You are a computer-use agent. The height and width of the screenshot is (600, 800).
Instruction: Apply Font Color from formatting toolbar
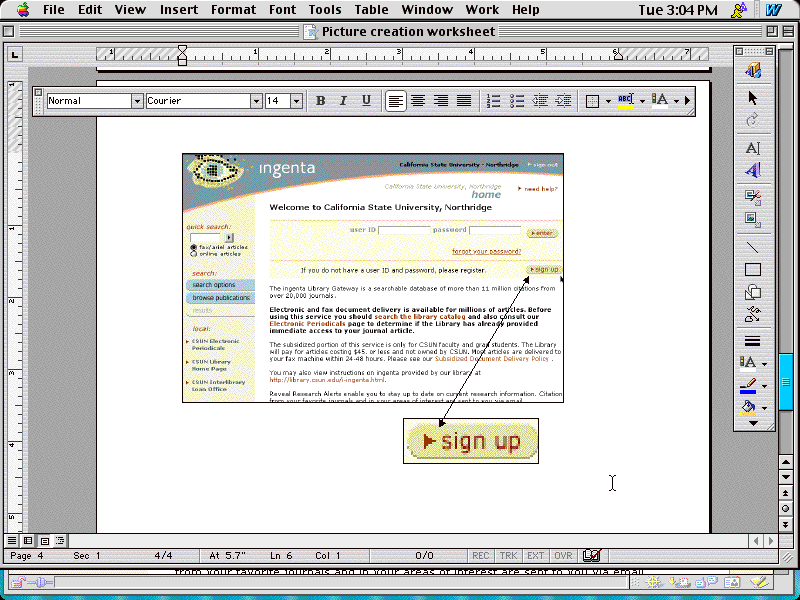(660, 101)
